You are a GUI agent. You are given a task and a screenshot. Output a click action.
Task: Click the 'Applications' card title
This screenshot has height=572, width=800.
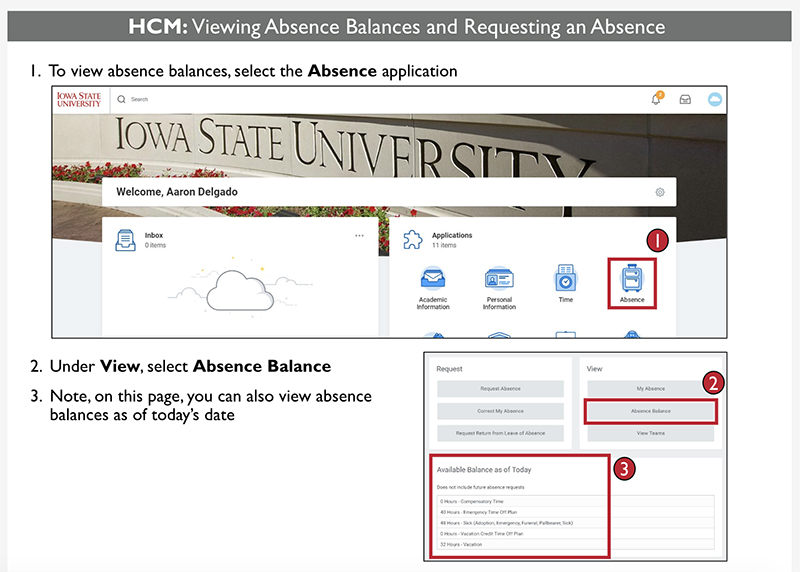(x=452, y=235)
